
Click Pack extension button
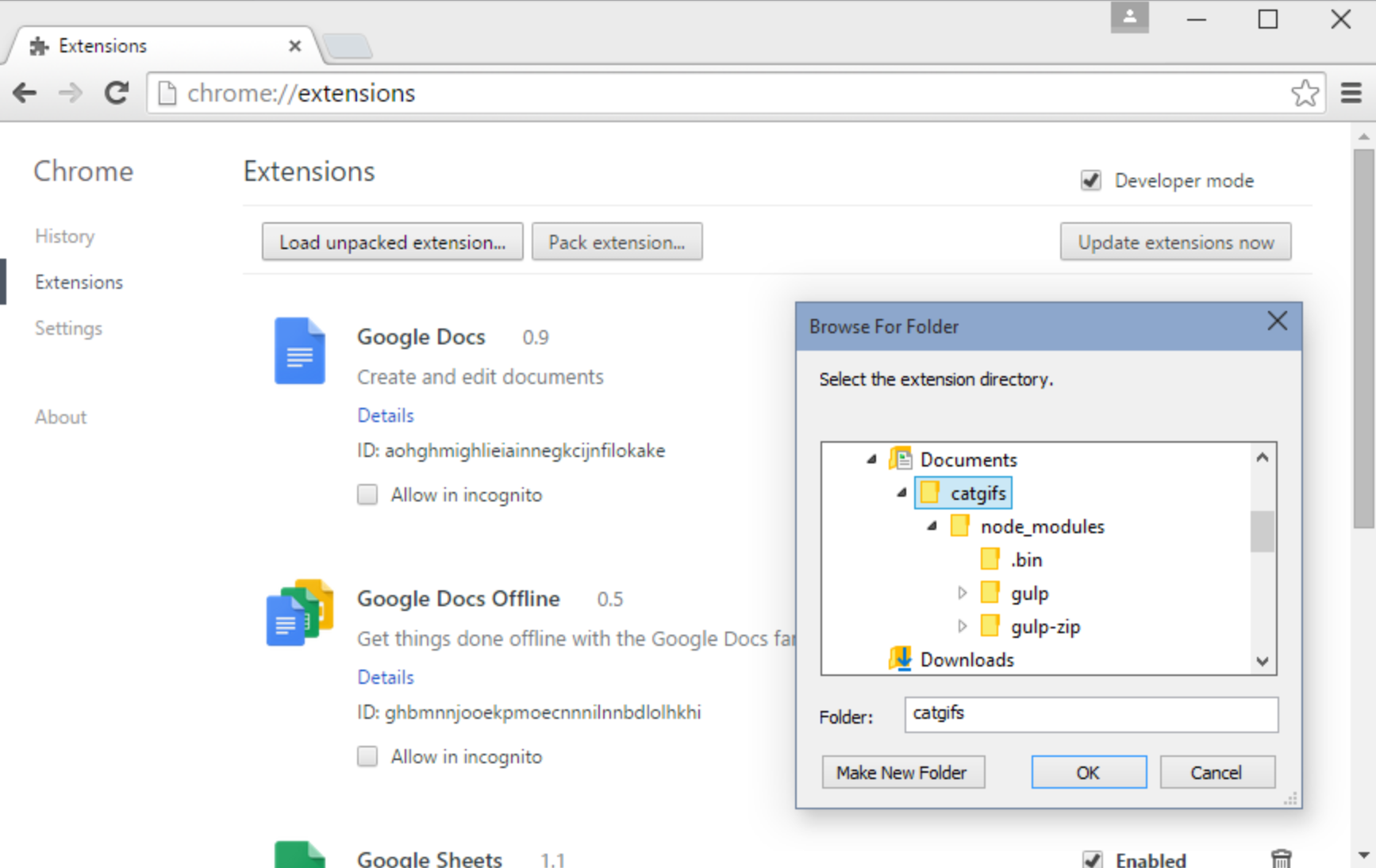click(x=617, y=242)
